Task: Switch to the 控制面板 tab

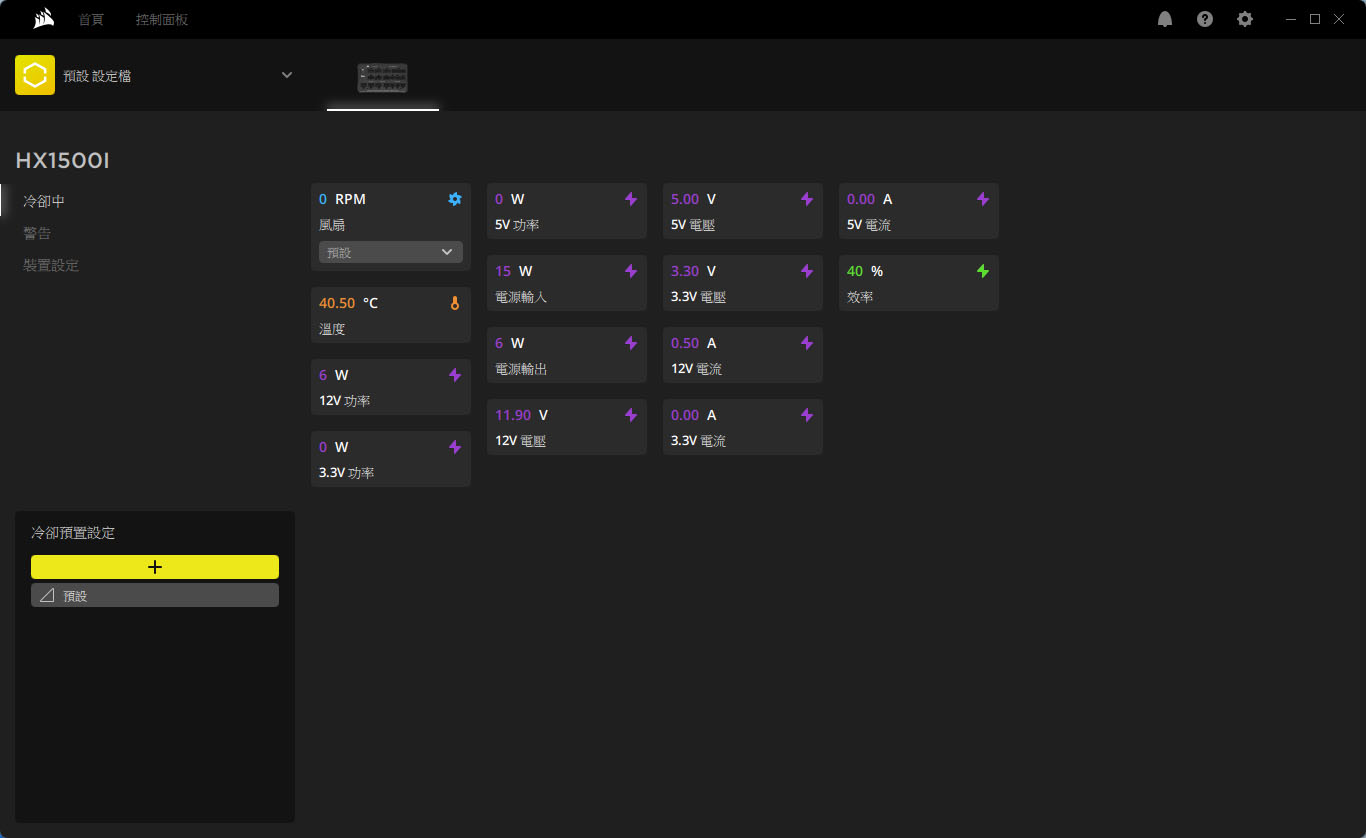Action: (x=162, y=19)
